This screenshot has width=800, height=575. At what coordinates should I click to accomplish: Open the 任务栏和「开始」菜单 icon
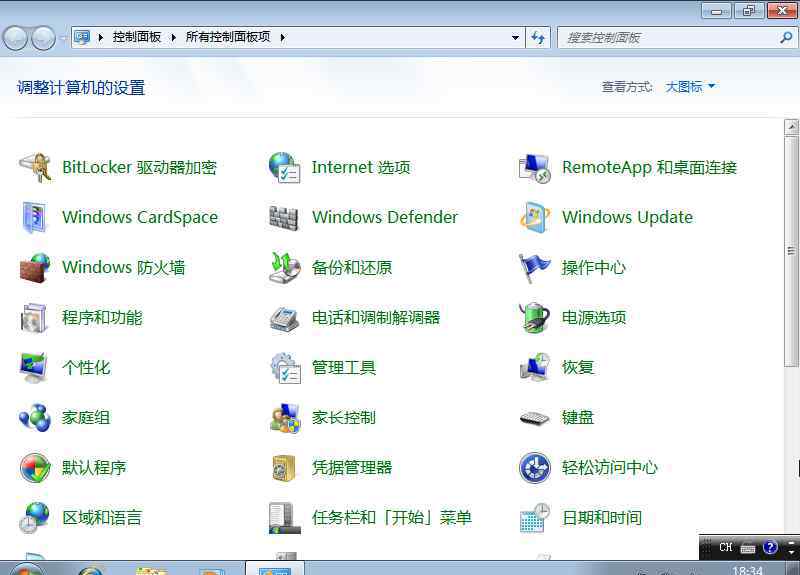coord(284,518)
